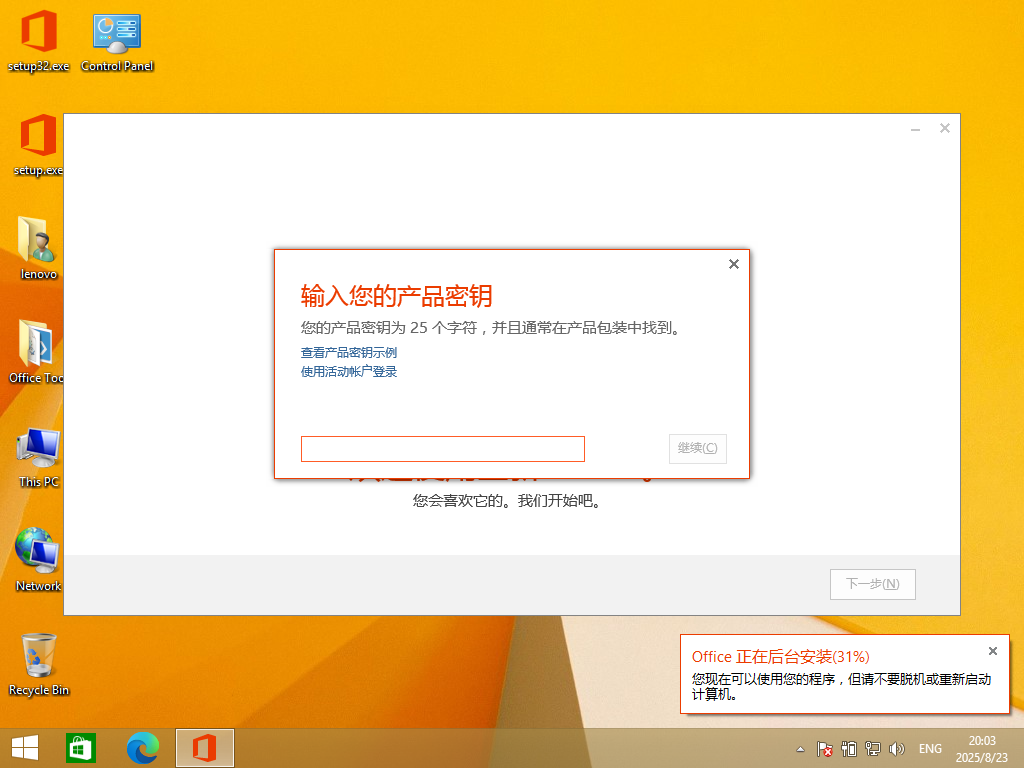Click the volume icon in system tray

(x=897, y=748)
